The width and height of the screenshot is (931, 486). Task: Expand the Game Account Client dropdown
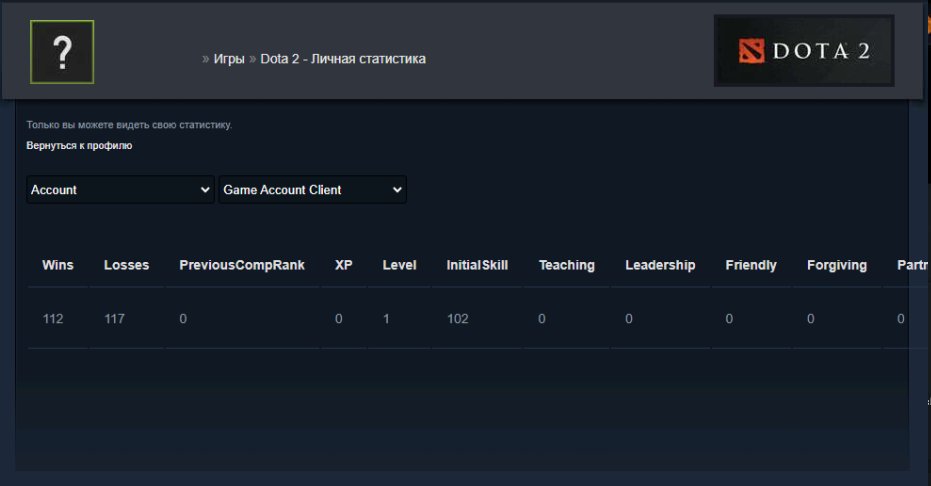pyautogui.click(x=312, y=190)
